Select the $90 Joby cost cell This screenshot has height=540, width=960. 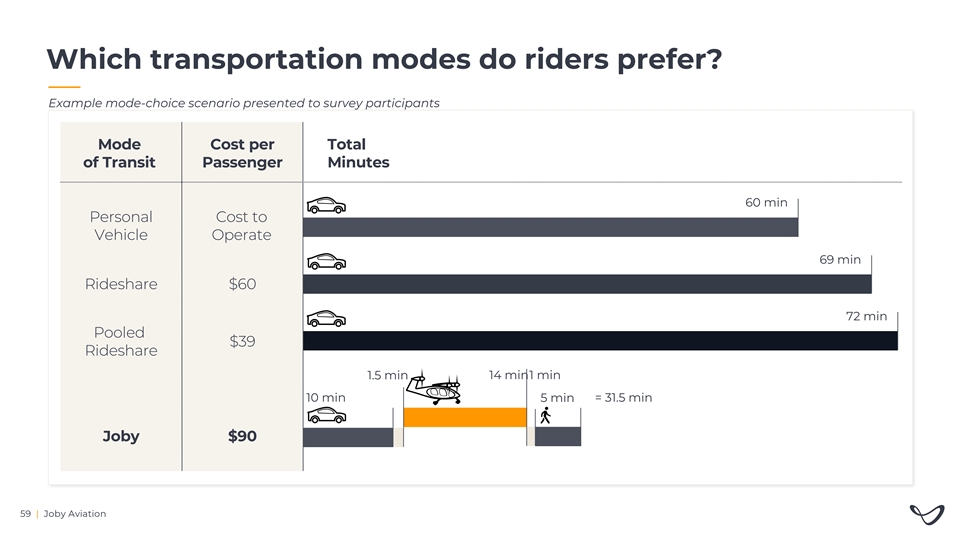click(x=242, y=436)
